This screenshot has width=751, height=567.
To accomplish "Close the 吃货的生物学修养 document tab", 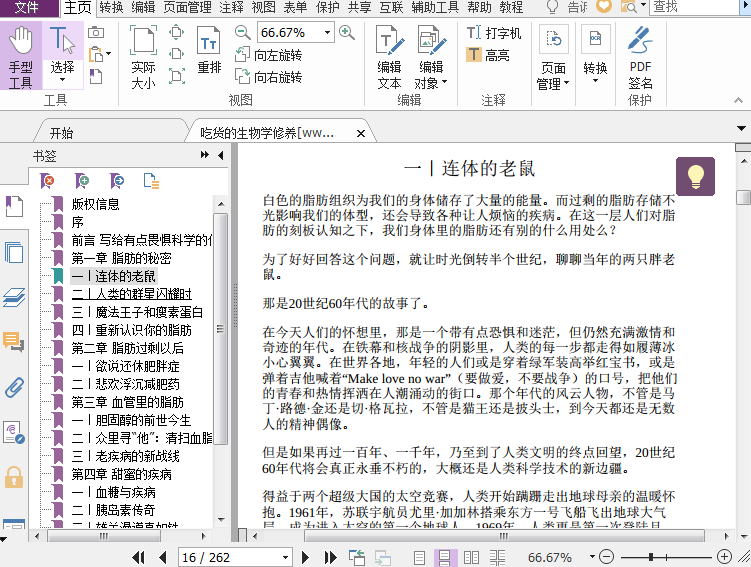I will click(x=361, y=134).
